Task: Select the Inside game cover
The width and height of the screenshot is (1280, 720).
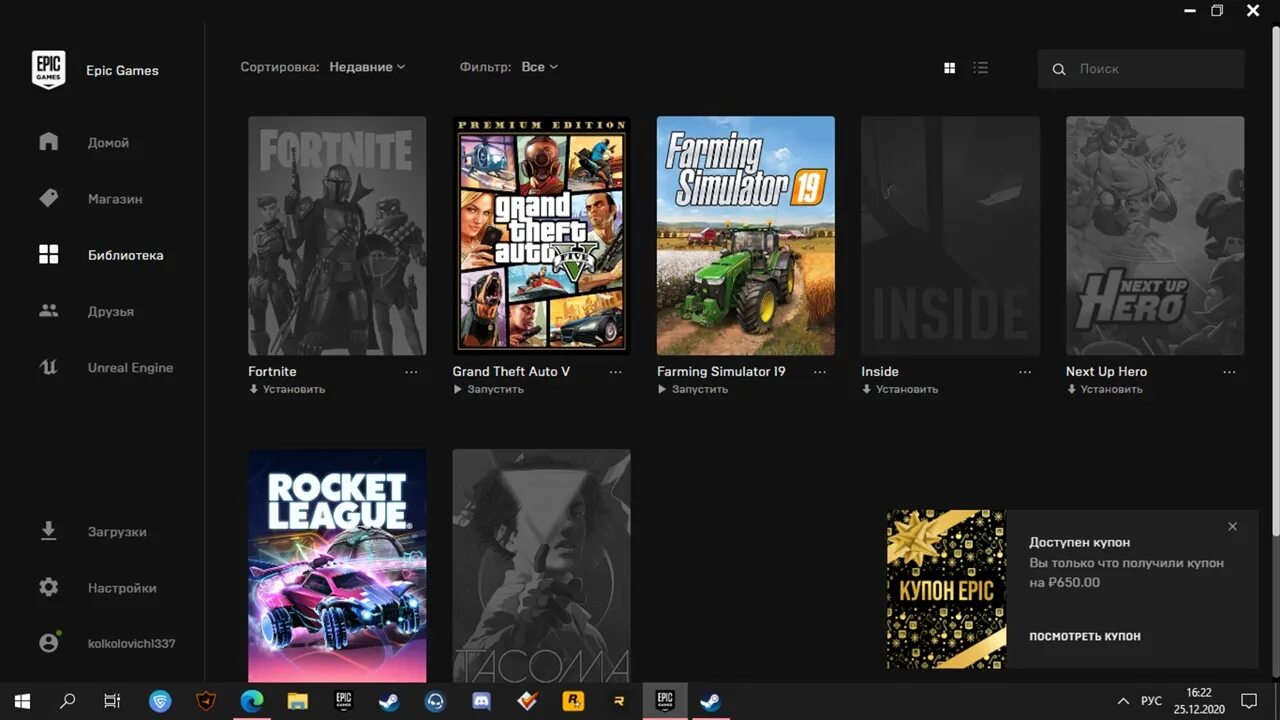Action: click(950, 235)
